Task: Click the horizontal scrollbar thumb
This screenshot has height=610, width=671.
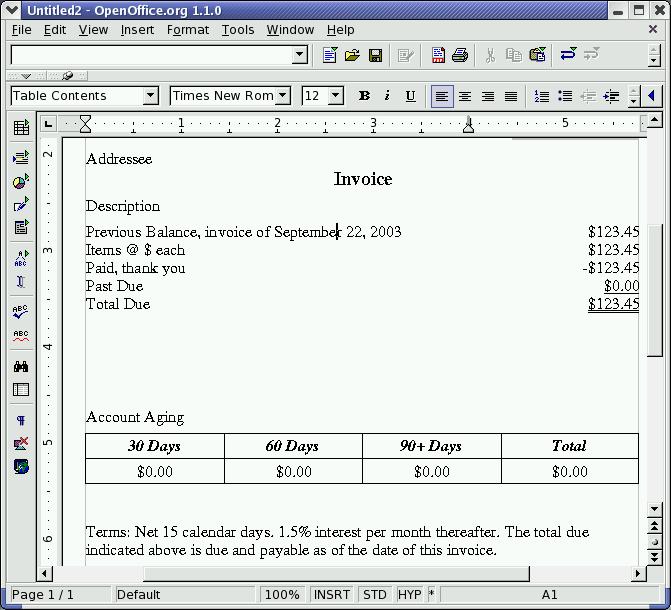Action: pos(335,574)
